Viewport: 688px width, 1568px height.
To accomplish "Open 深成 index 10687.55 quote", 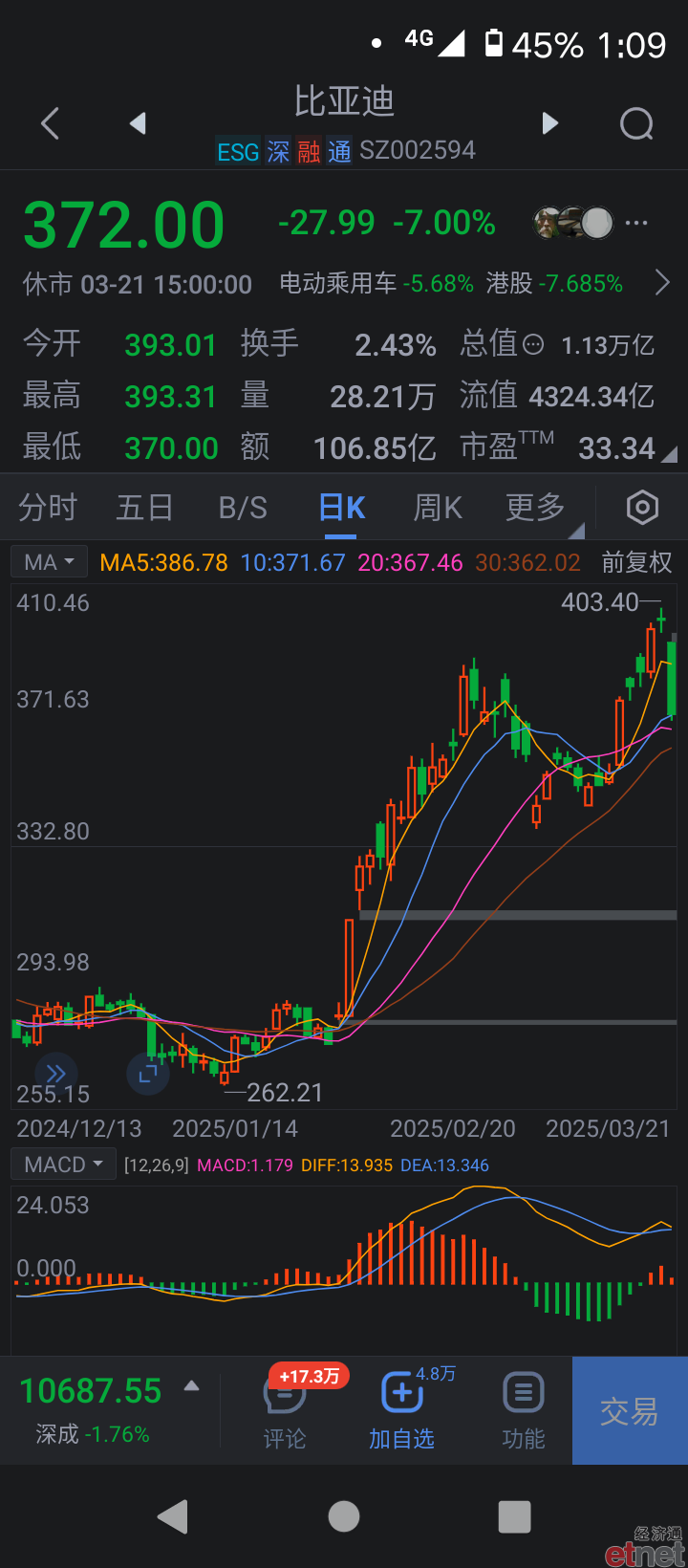I will click(x=91, y=1409).
